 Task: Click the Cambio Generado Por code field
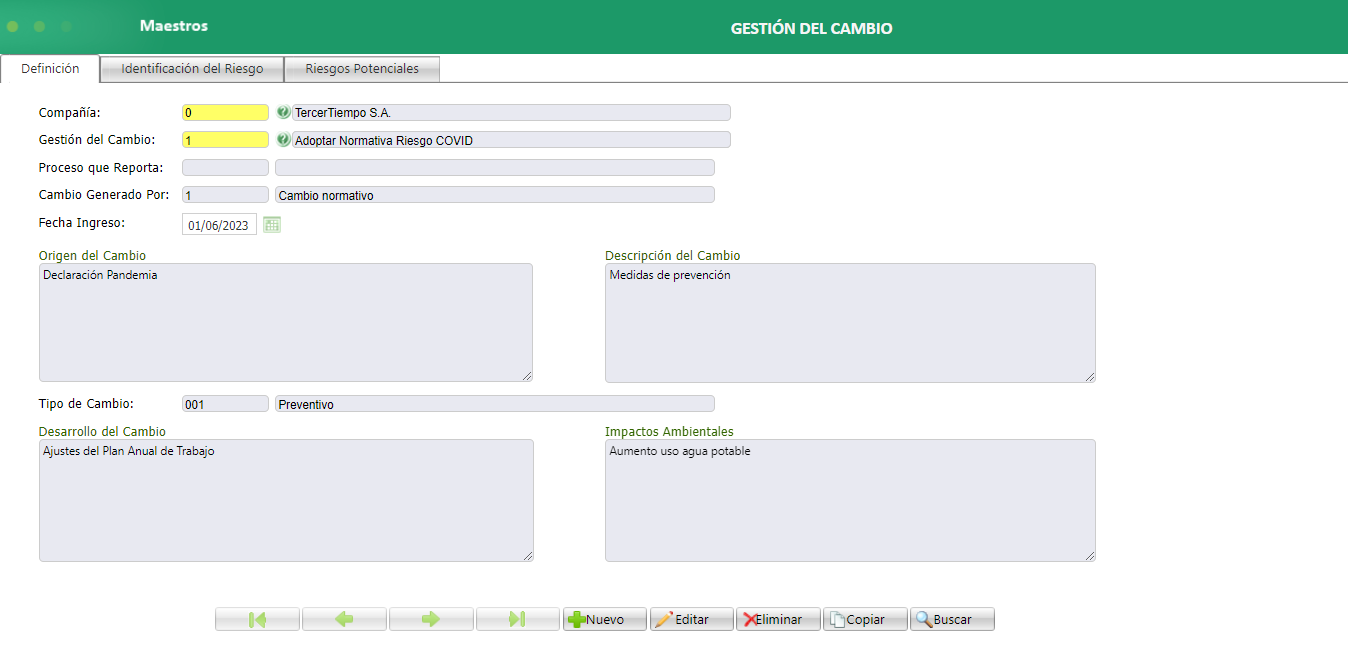[225, 195]
